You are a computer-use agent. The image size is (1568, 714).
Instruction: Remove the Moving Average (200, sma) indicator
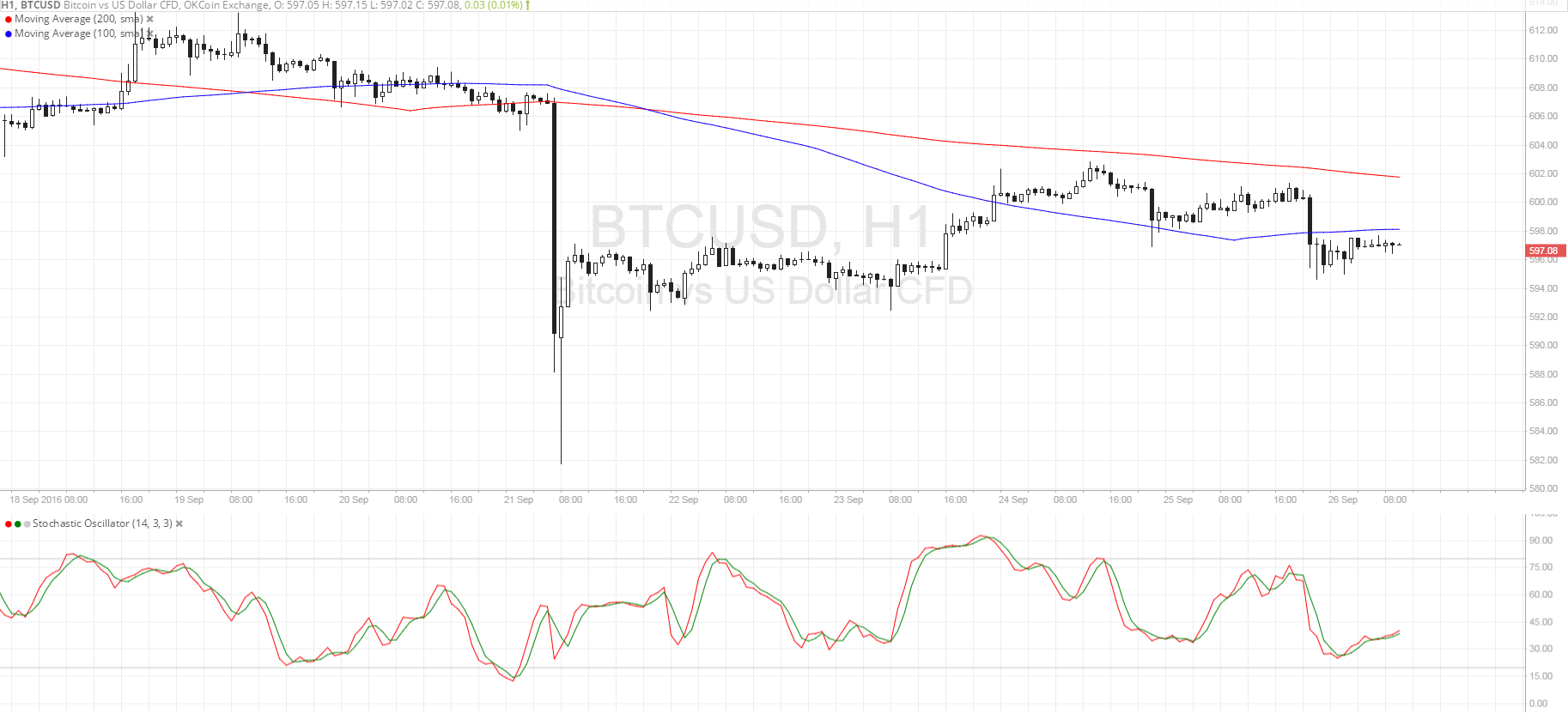point(150,19)
